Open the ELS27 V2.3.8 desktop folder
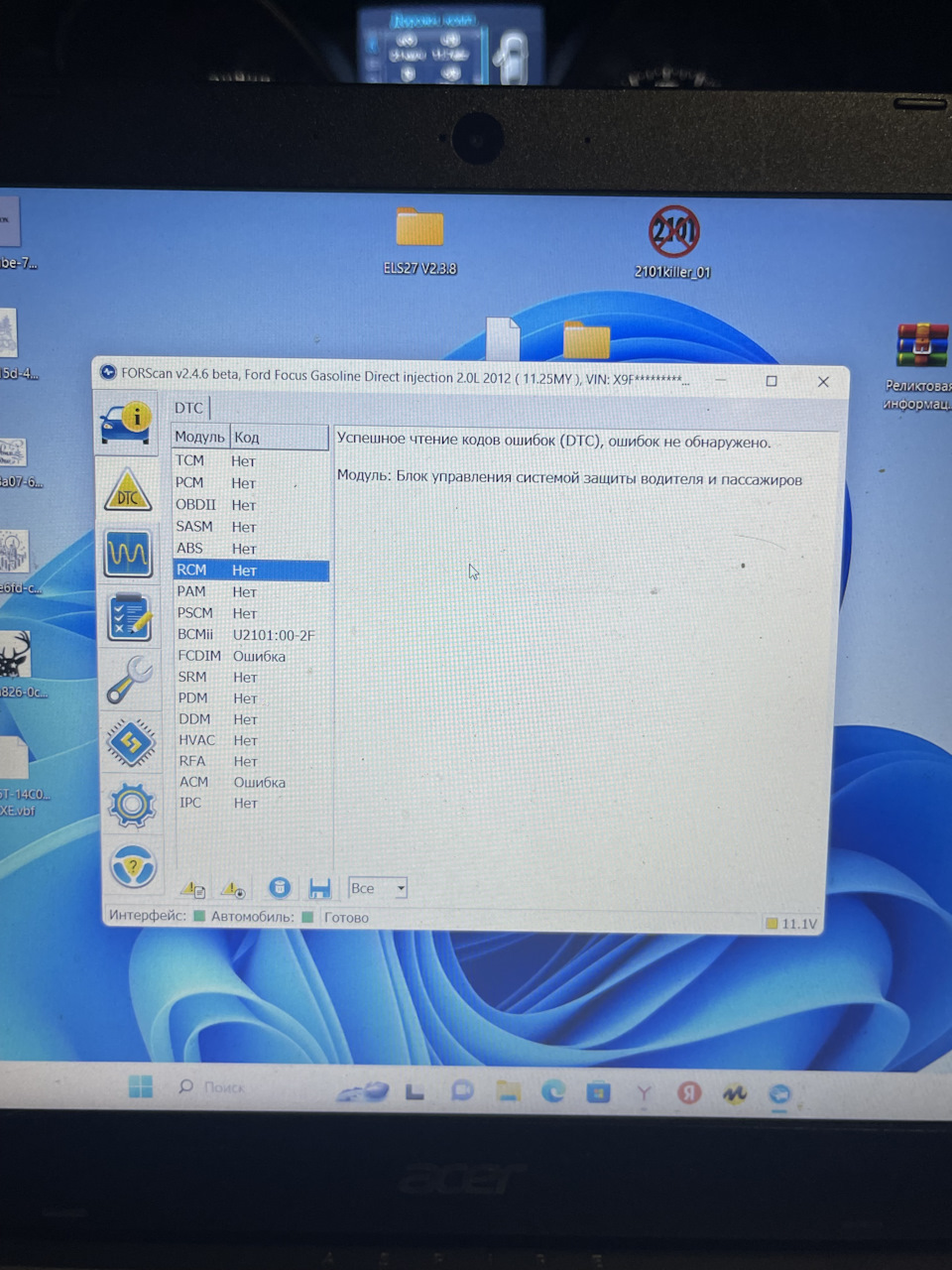The image size is (952, 1270). pos(419,241)
